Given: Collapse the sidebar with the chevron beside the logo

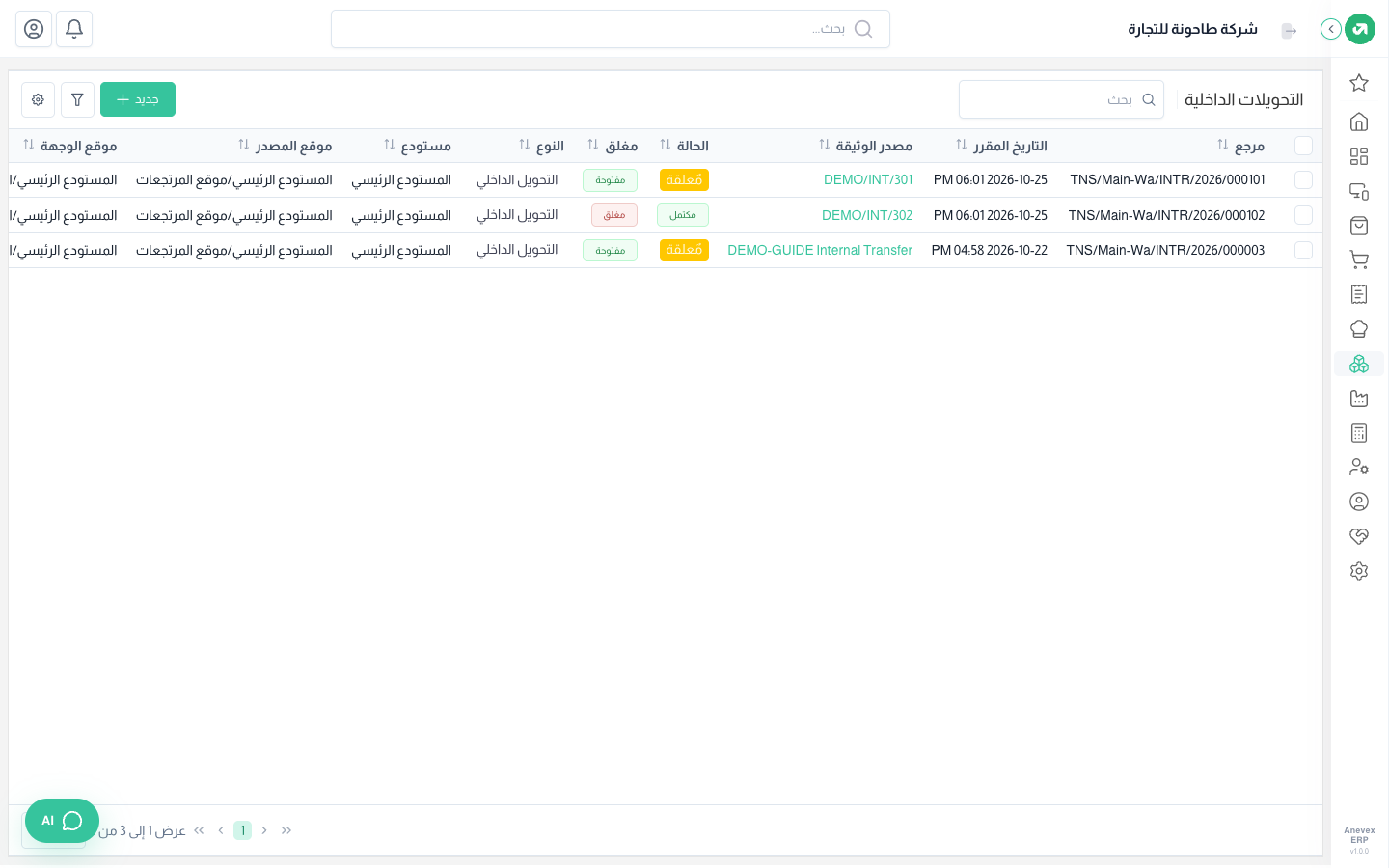Looking at the screenshot, I should pyautogui.click(x=1331, y=29).
